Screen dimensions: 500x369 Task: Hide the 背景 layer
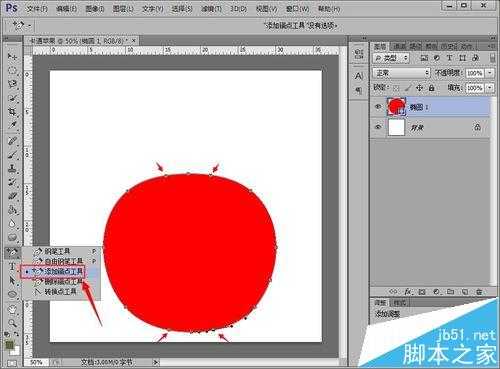click(378, 127)
